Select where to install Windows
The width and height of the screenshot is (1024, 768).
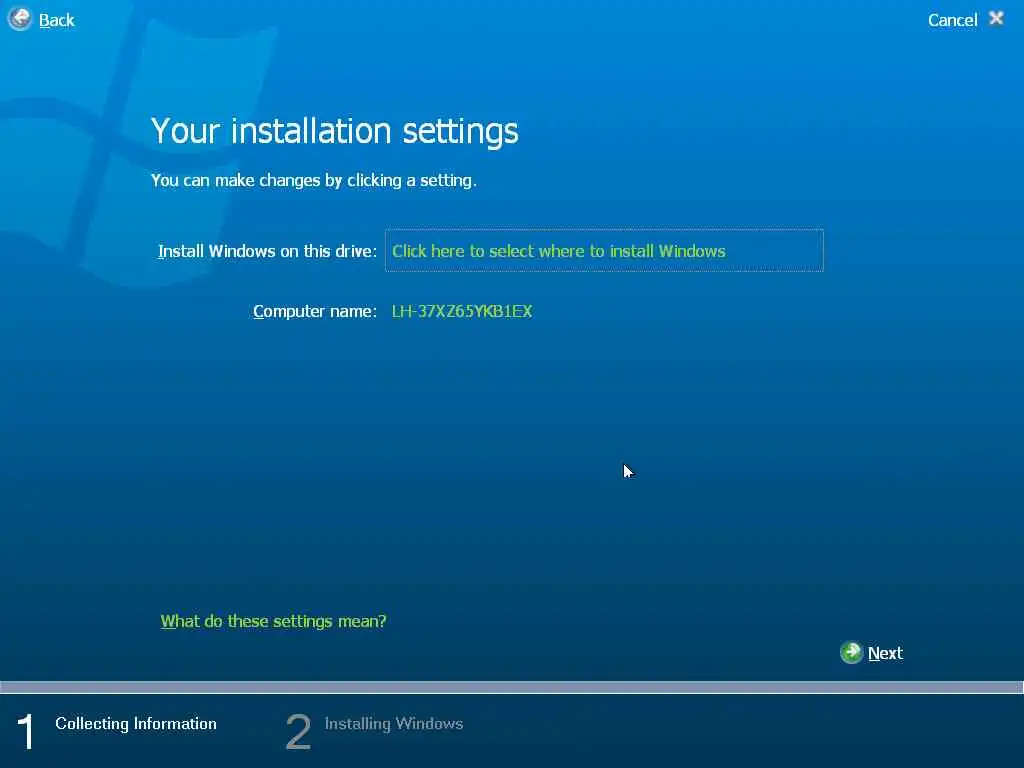tap(604, 250)
